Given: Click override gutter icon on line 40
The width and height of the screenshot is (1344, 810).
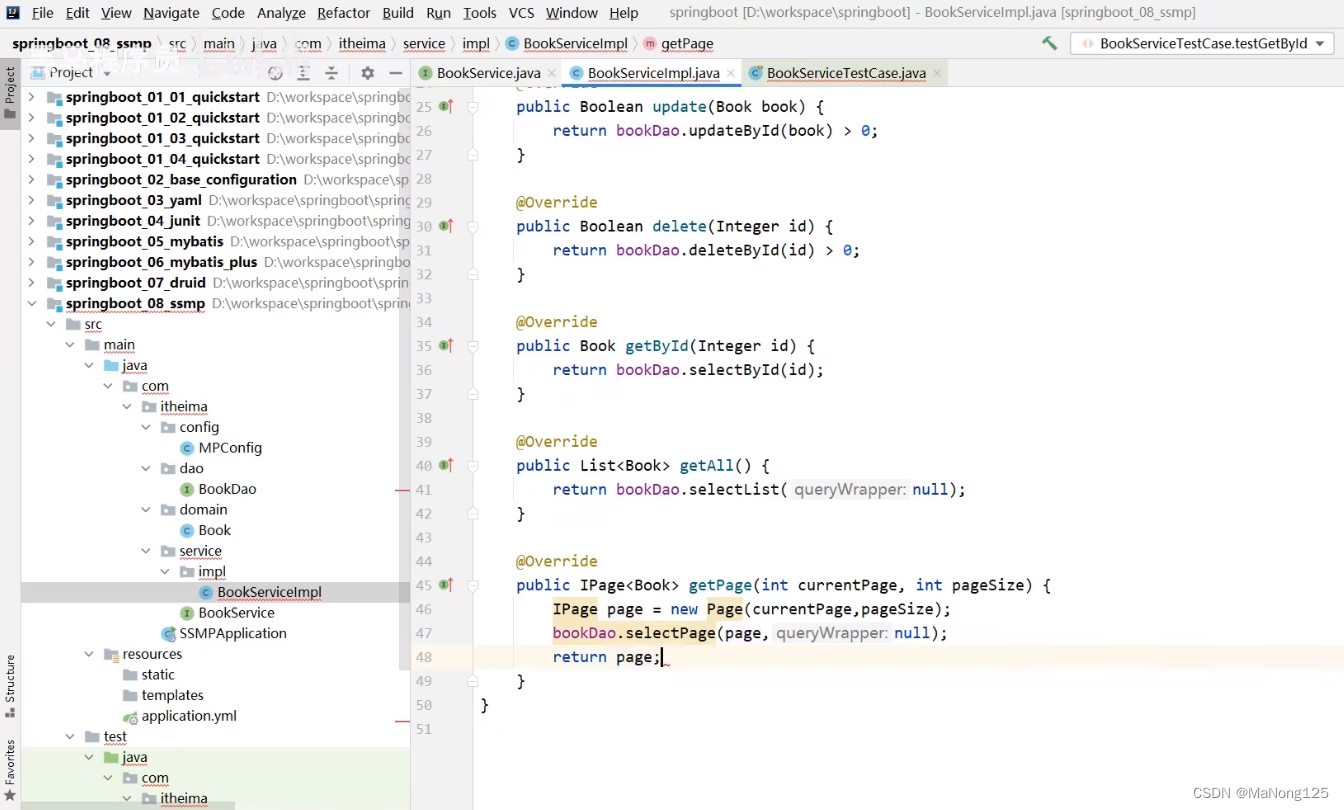Looking at the screenshot, I should tap(446, 465).
